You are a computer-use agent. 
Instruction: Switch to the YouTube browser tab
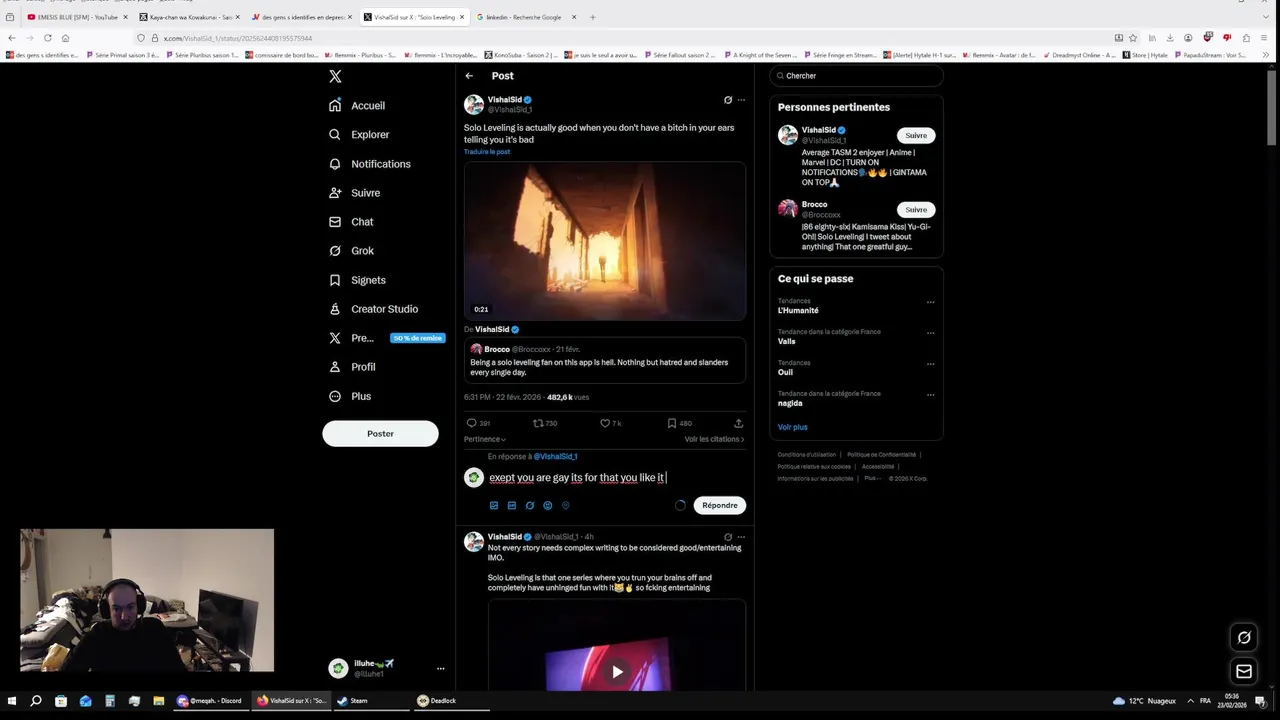76,17
